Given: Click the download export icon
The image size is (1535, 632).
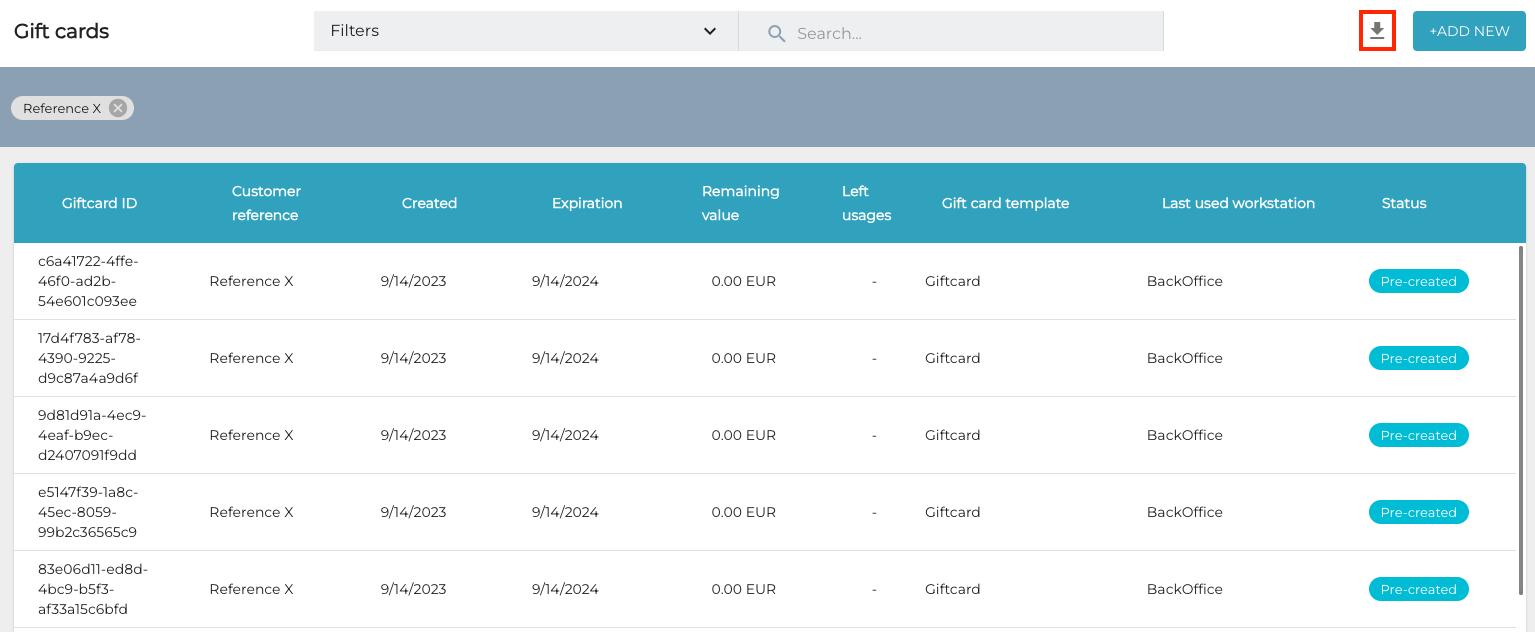Looking at the screenshot, I should coord(1377,31).
